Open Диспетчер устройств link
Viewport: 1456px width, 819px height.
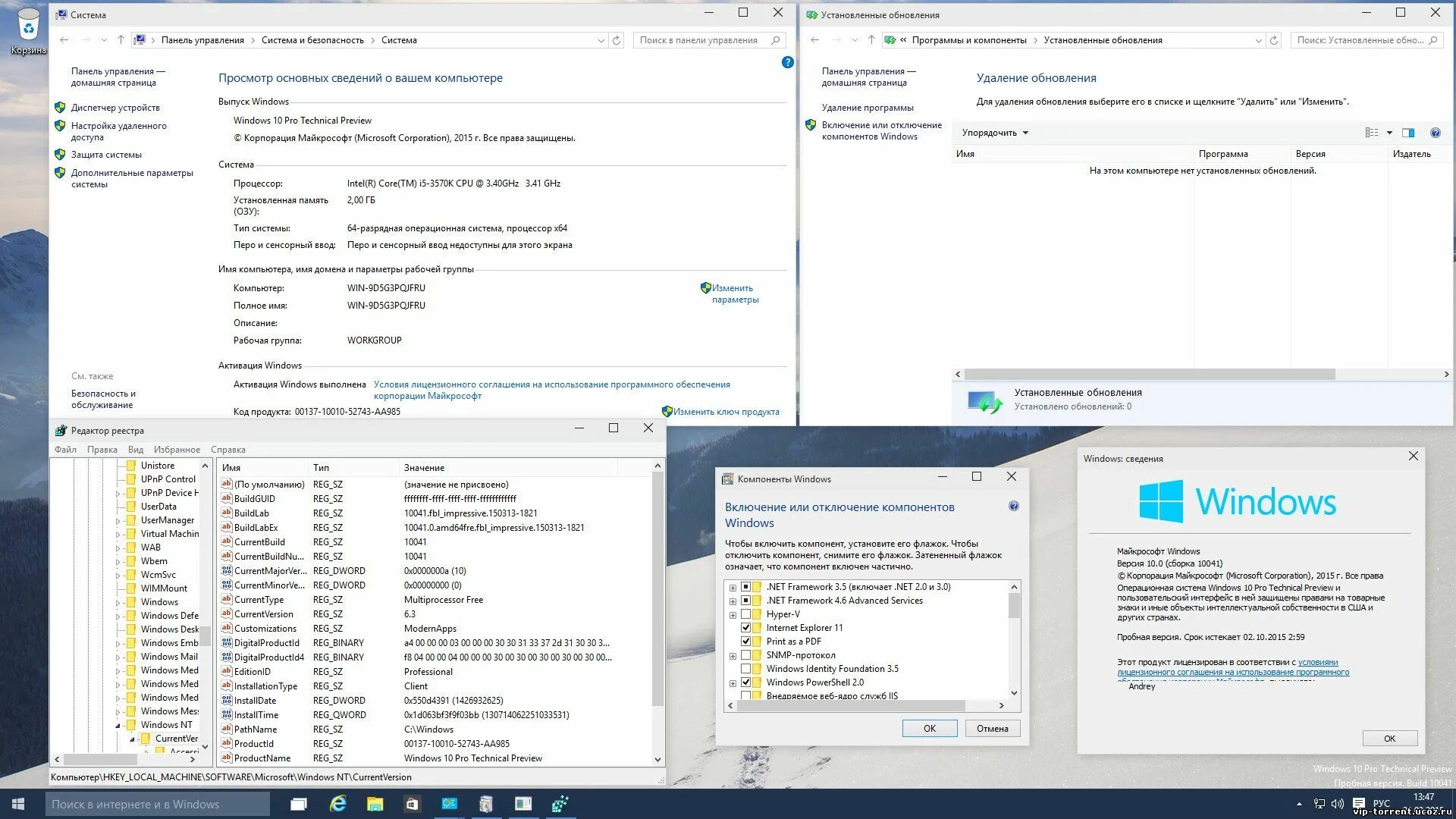point(115,108)
